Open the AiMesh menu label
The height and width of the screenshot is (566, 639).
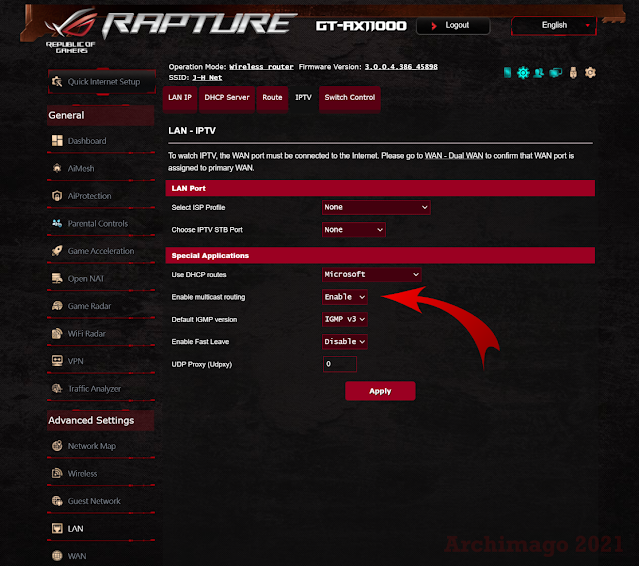tap(81, 168)
